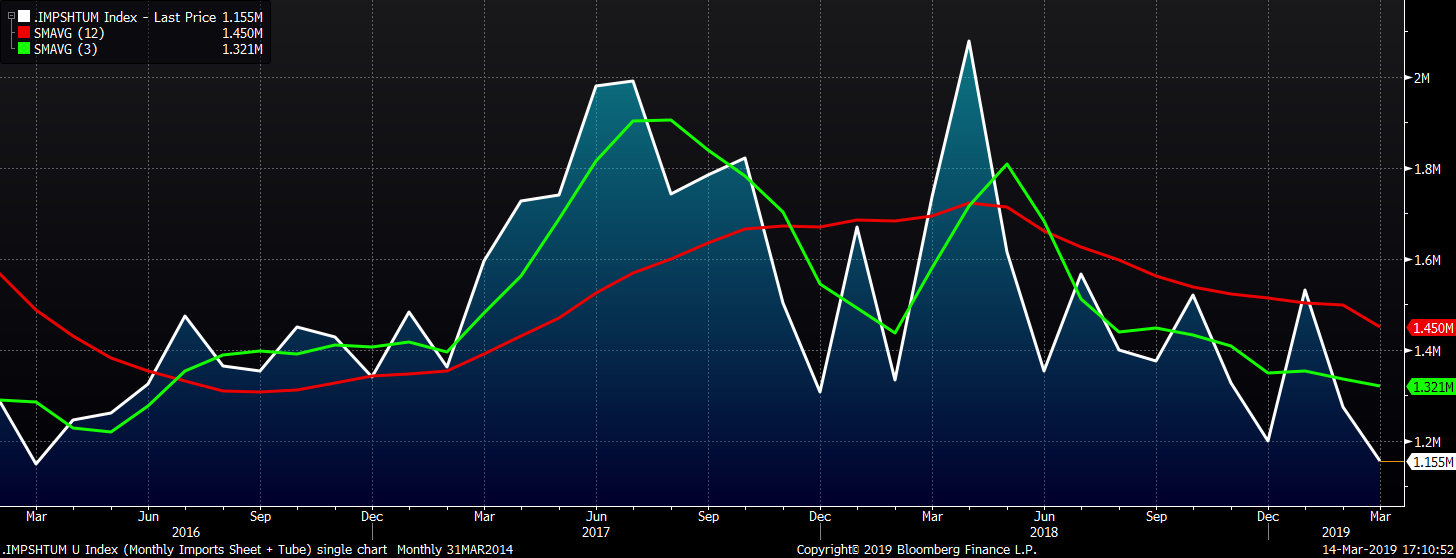Click the green SMAVG (3) color swatch

(24, 50)
